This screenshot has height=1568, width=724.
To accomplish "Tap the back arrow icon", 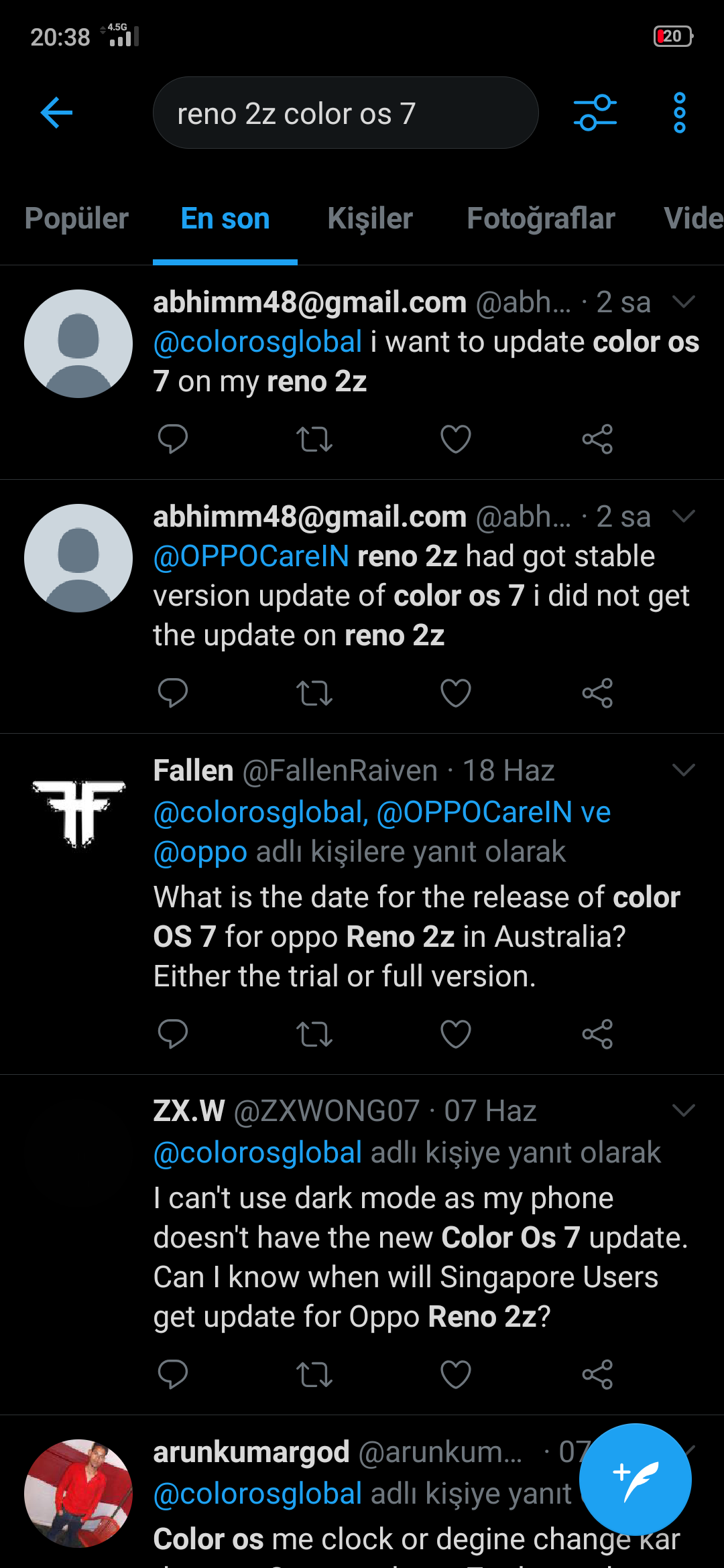I will (x=56, y=113).
